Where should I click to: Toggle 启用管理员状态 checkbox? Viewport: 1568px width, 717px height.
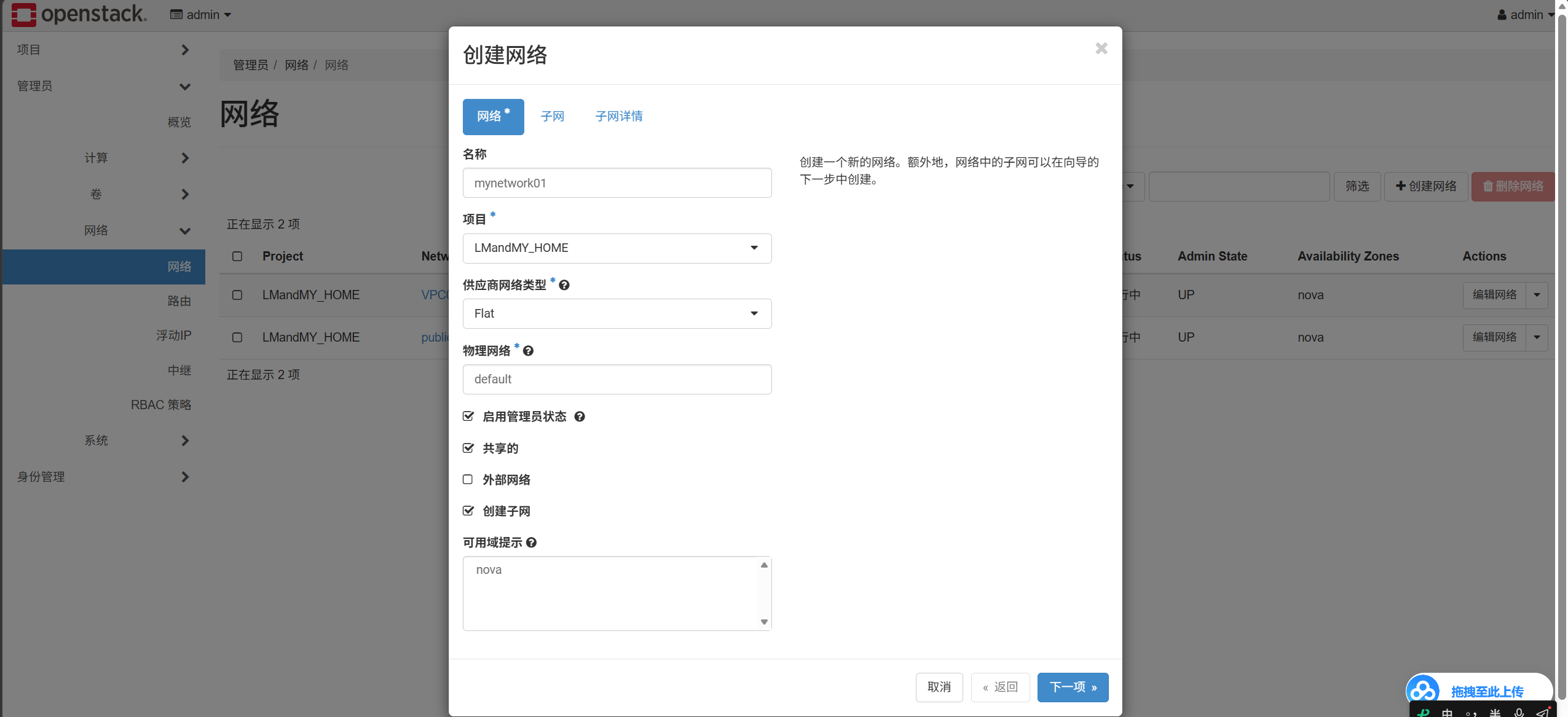click(x=468, y=417)
